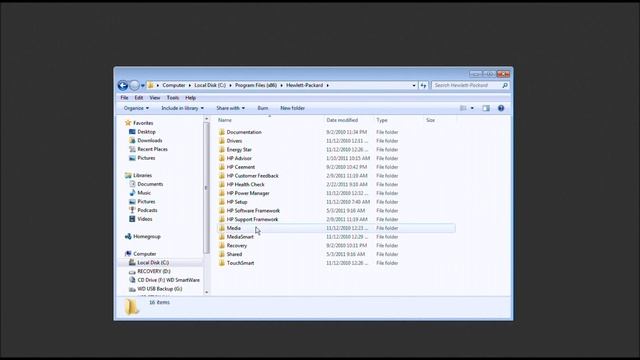Viewport: 640px width, 360px height.
Task: Click the magnifier icon in the search box
Action: point(505,85)
